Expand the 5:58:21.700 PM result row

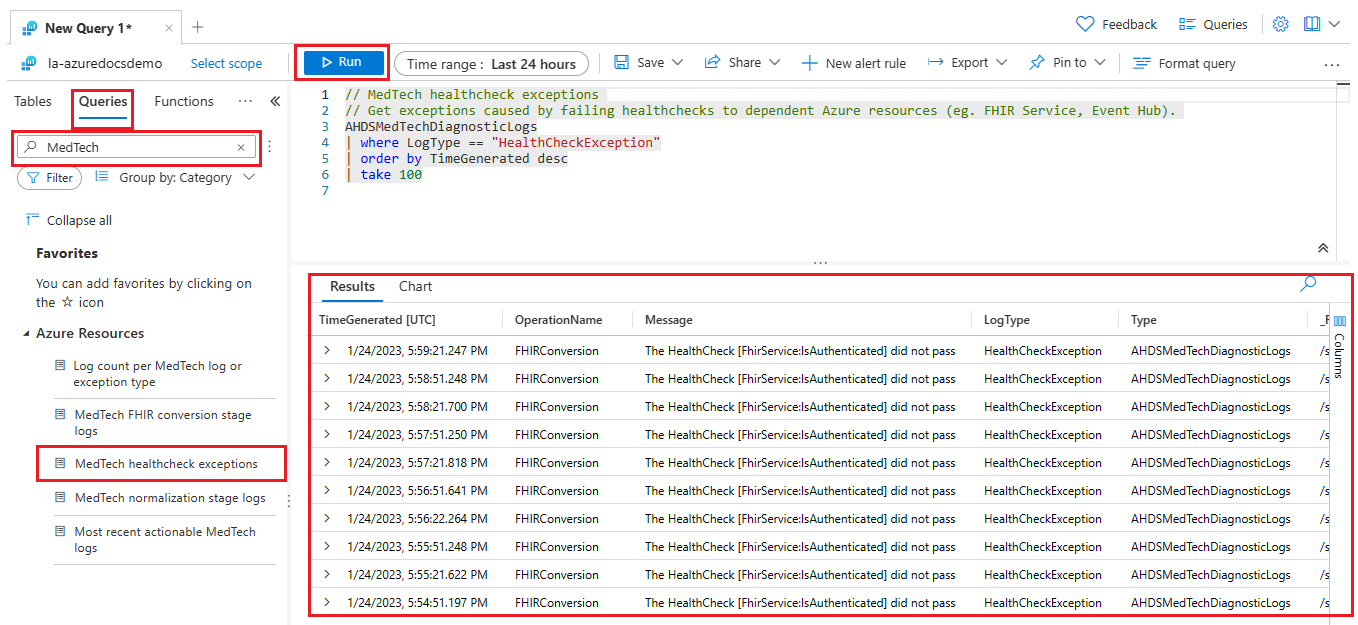click(x=326, y=407)
